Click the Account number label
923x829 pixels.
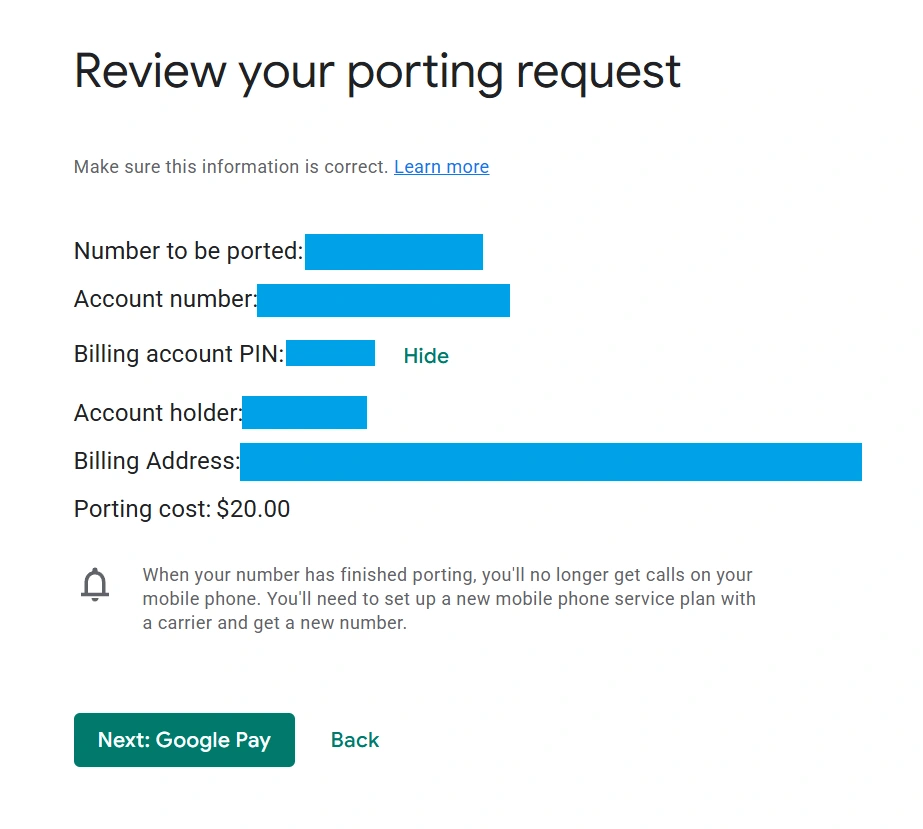pyautogui.click(x=164, y=299)
